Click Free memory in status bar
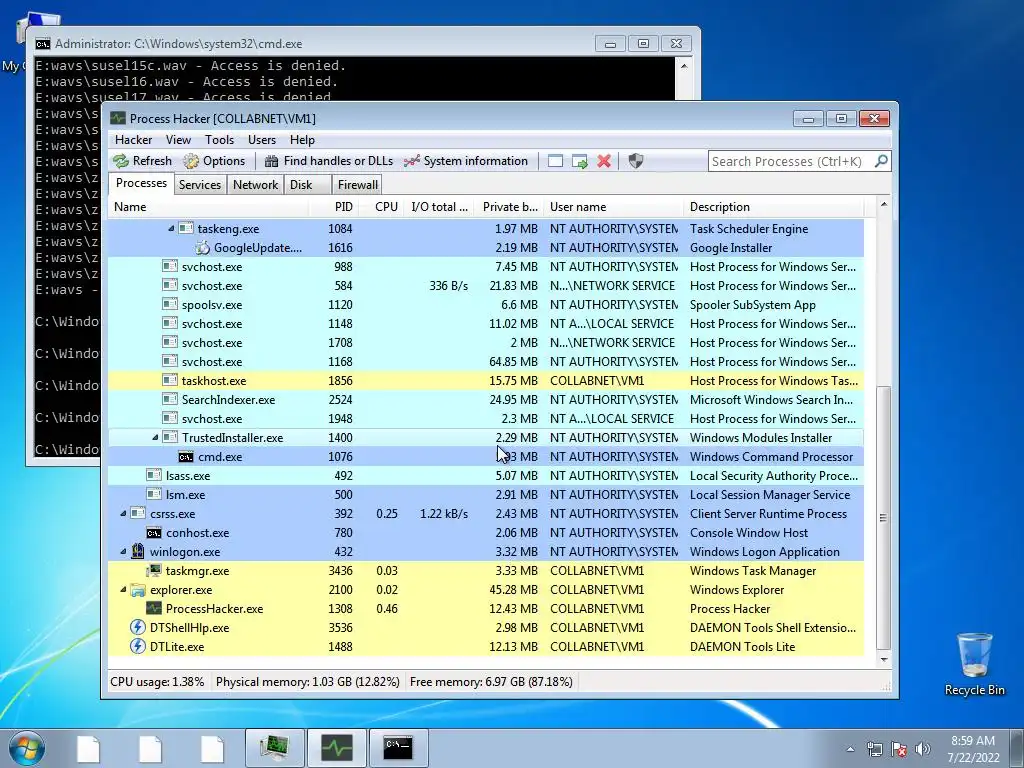Image resolution: width=1024 pixels, height=768 pixels. coord(491,682)
